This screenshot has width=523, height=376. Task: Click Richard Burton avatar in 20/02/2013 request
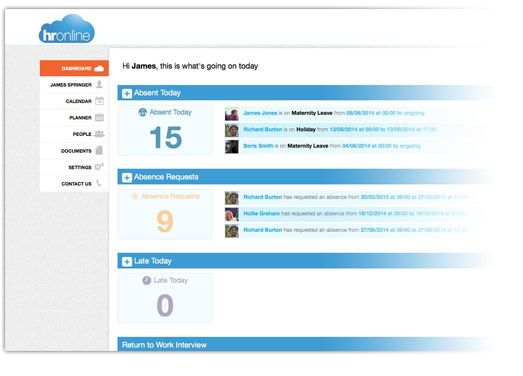tap(231, 198)
